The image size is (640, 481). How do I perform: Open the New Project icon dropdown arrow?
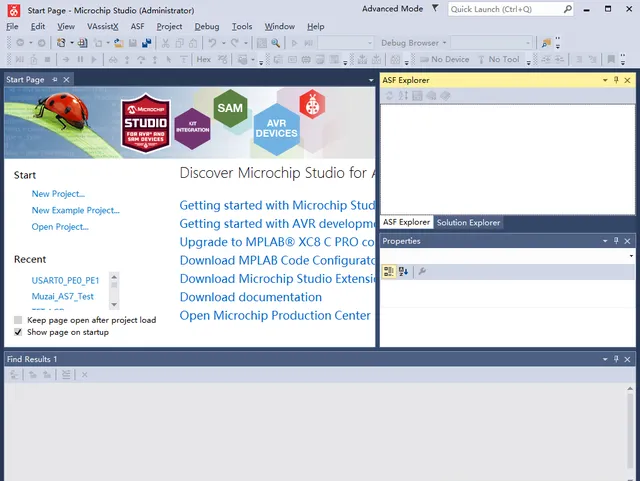tap(72, 43)
